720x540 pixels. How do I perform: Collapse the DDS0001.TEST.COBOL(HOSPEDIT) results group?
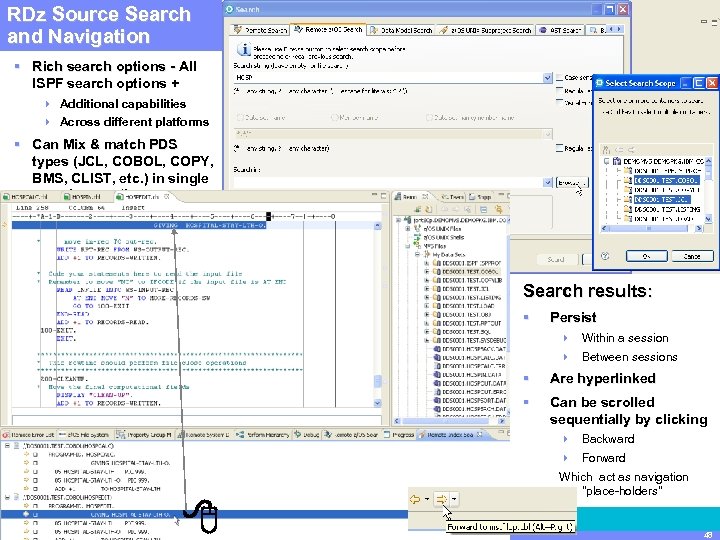7,497
